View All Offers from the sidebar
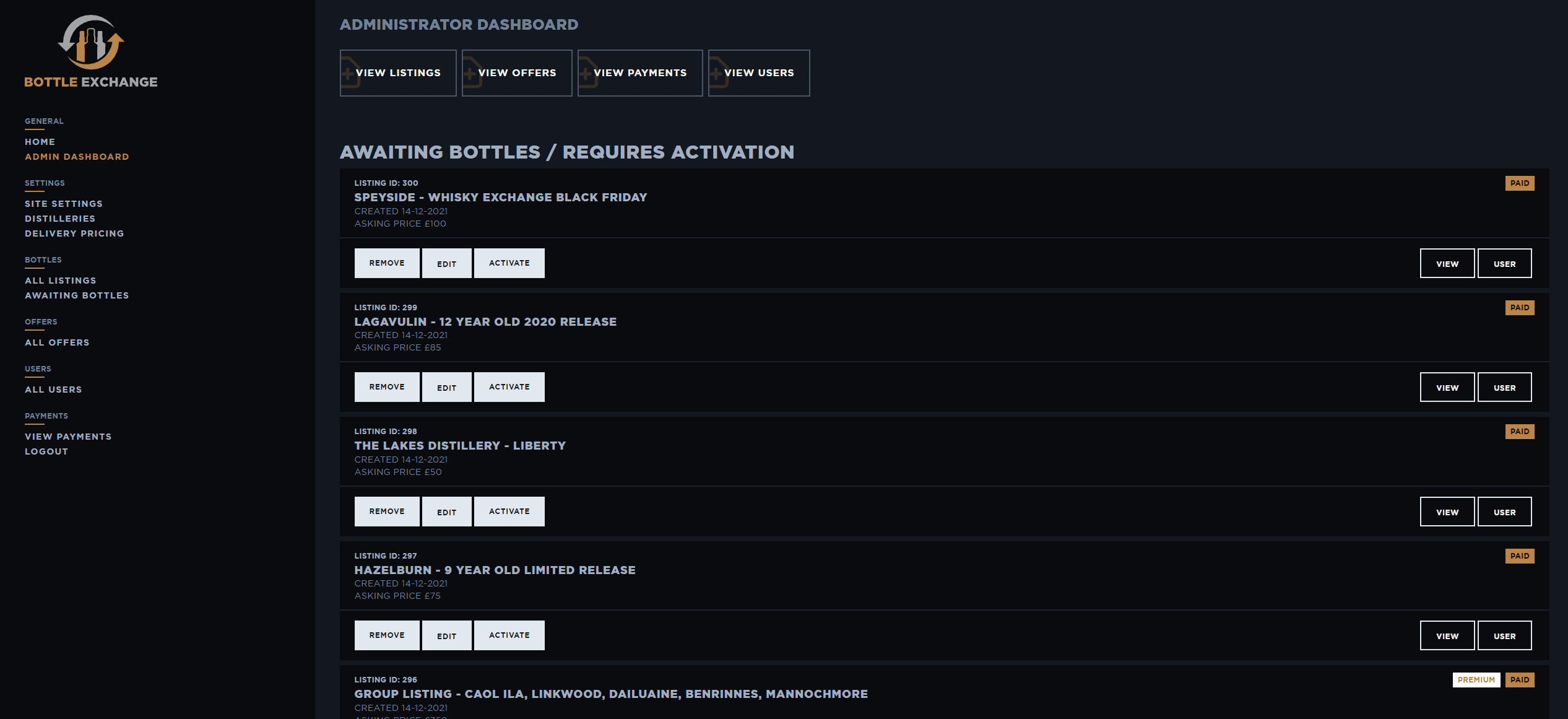This screenshot has height=719, width=1568. 56,342
